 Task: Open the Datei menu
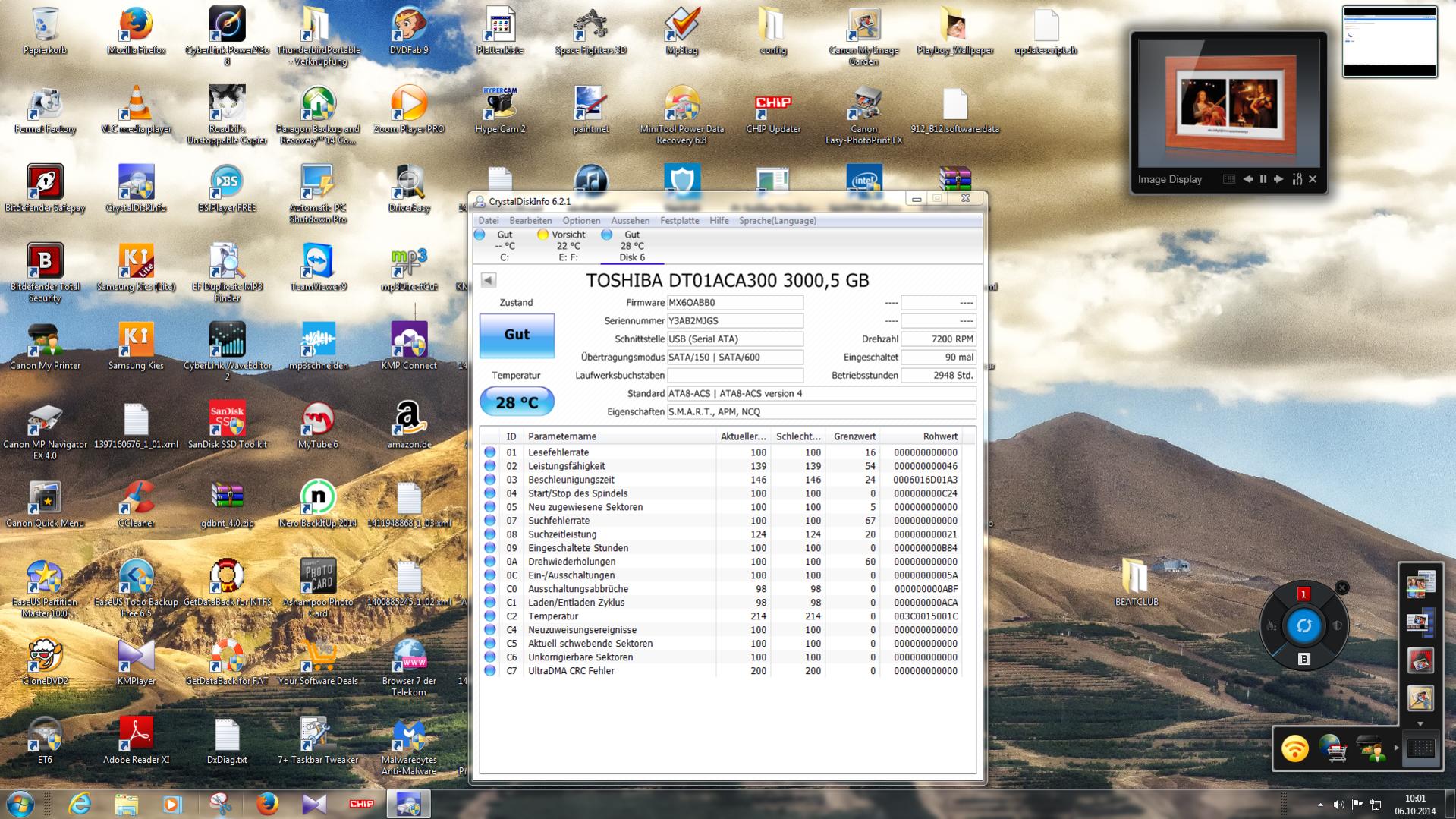pyautogui.click(x=489, y=221)
